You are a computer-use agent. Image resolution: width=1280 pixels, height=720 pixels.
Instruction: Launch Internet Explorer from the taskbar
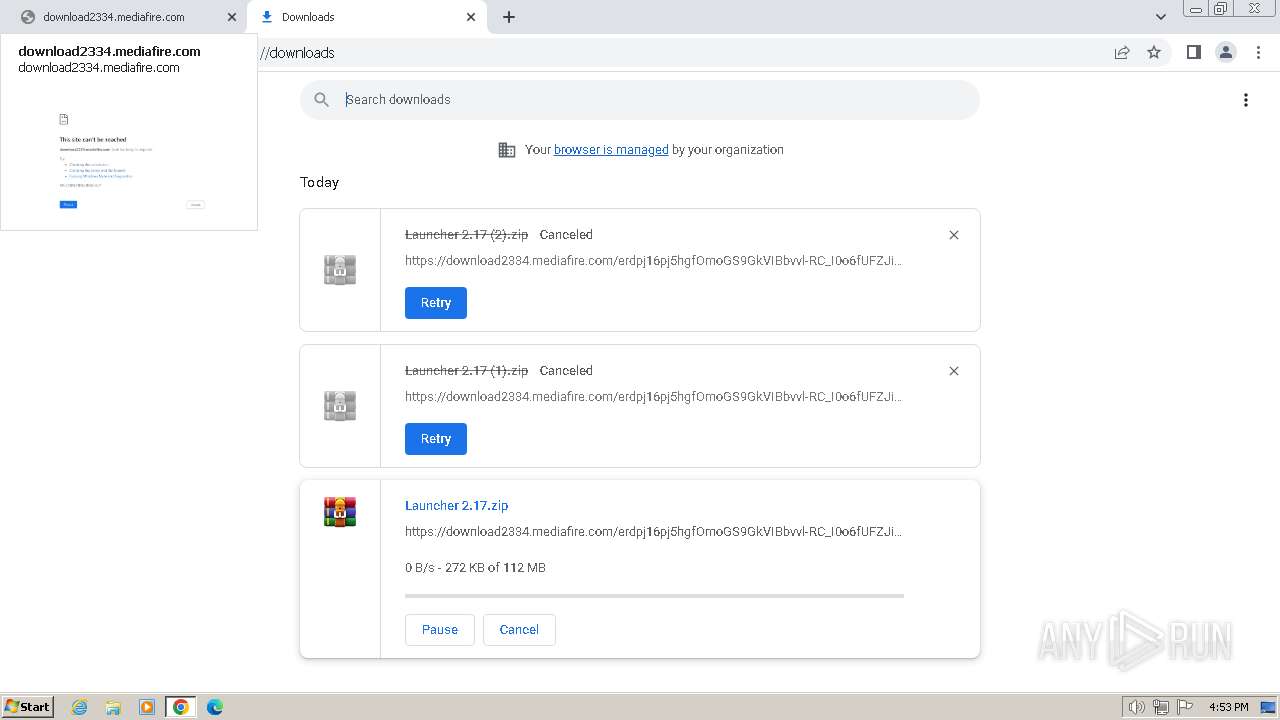pos(80,707)
